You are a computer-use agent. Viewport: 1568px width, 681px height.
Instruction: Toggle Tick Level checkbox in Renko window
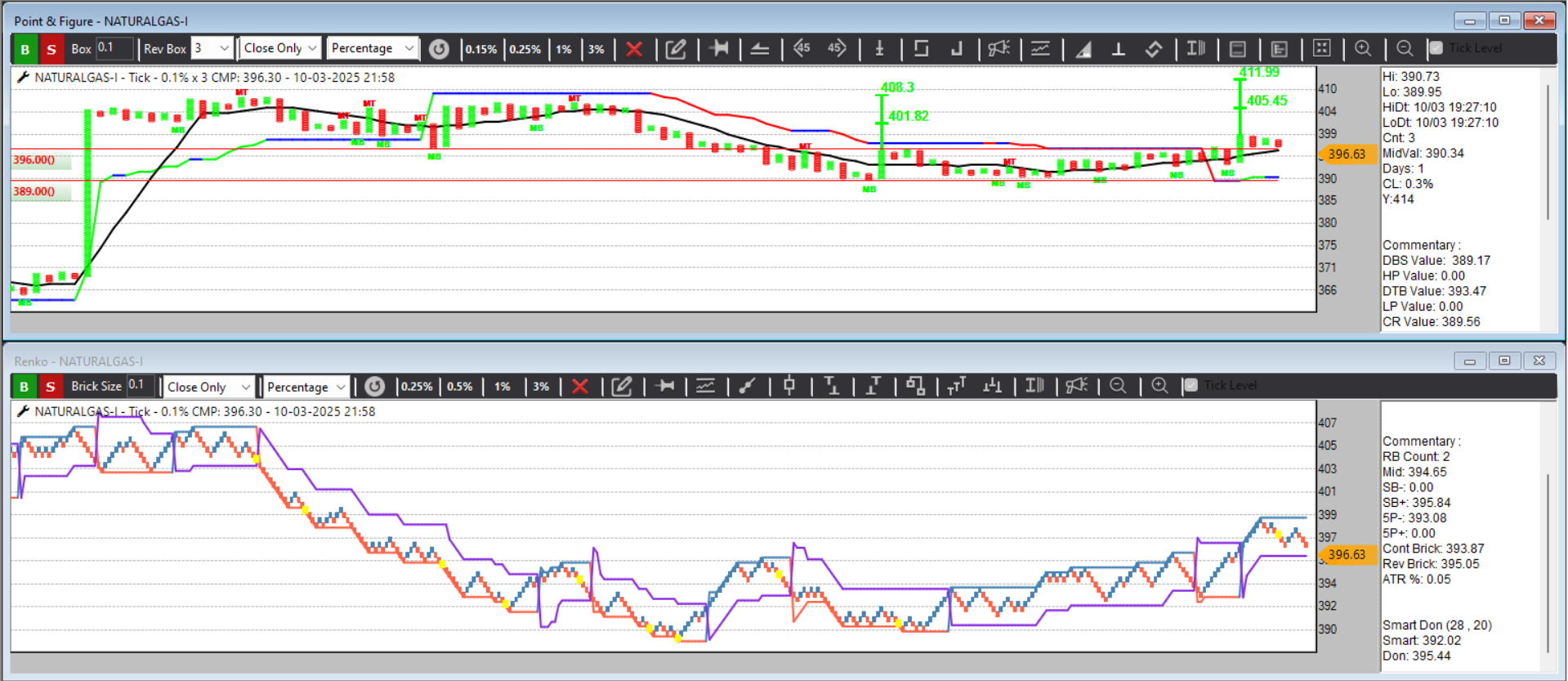click(1191, 385)
